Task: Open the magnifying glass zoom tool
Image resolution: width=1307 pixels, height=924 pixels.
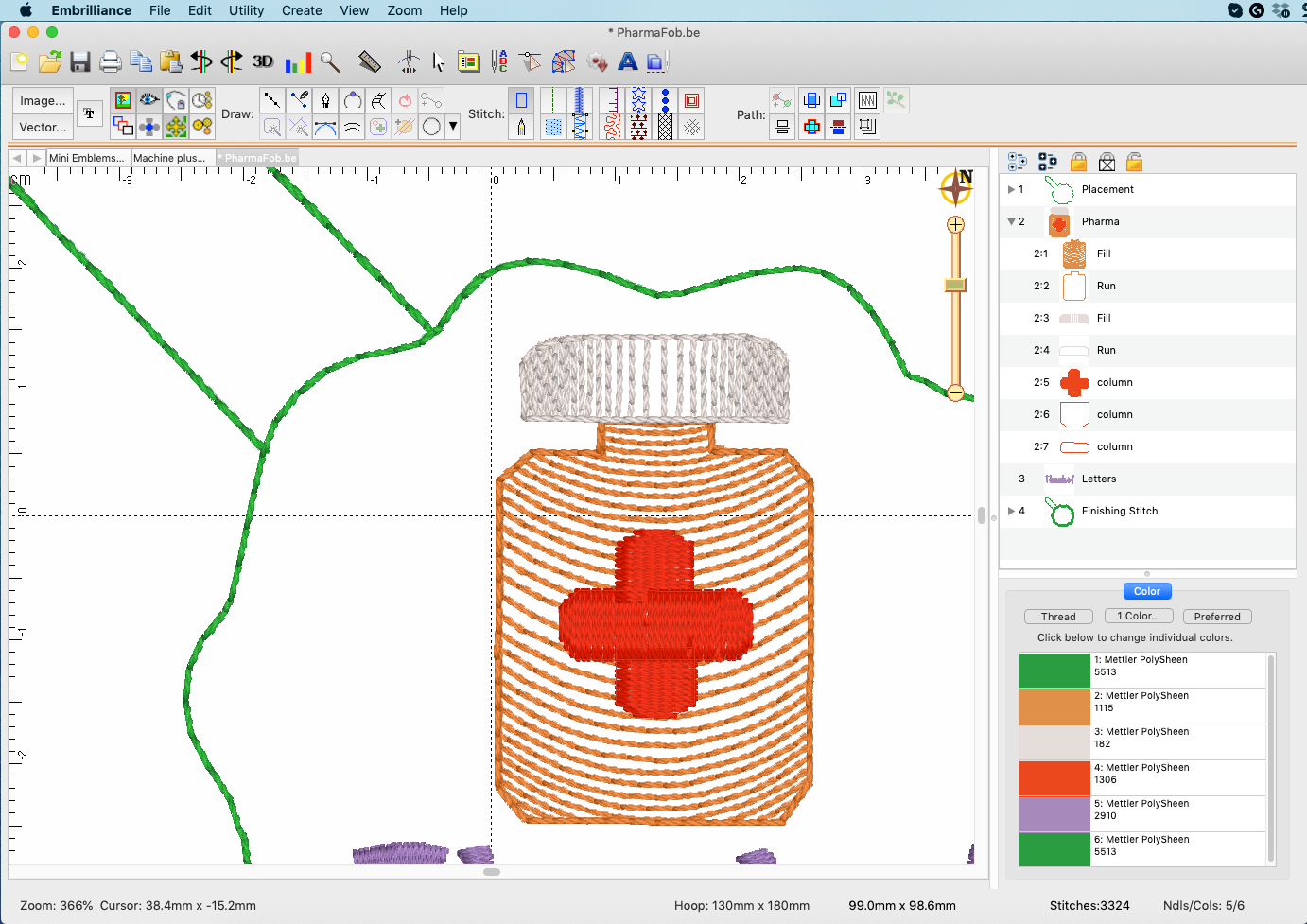Action: (x=330, y=62)
